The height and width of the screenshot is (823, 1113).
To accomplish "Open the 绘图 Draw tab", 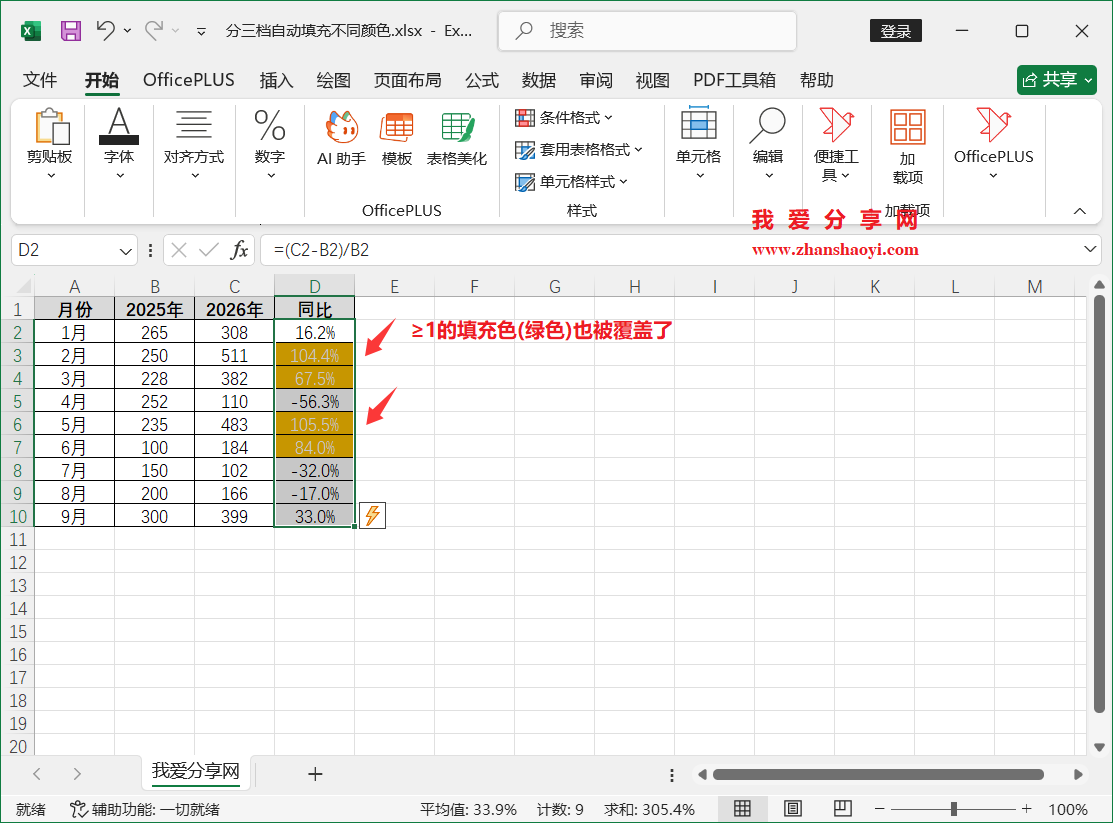I will click(334, 80).
